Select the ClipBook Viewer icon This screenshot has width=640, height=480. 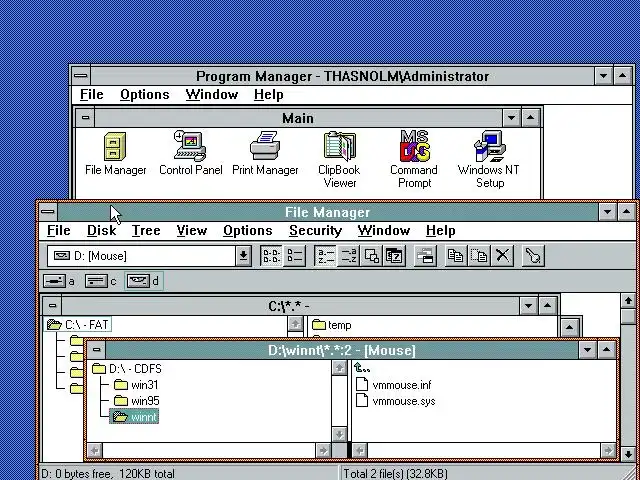[339, 160]
